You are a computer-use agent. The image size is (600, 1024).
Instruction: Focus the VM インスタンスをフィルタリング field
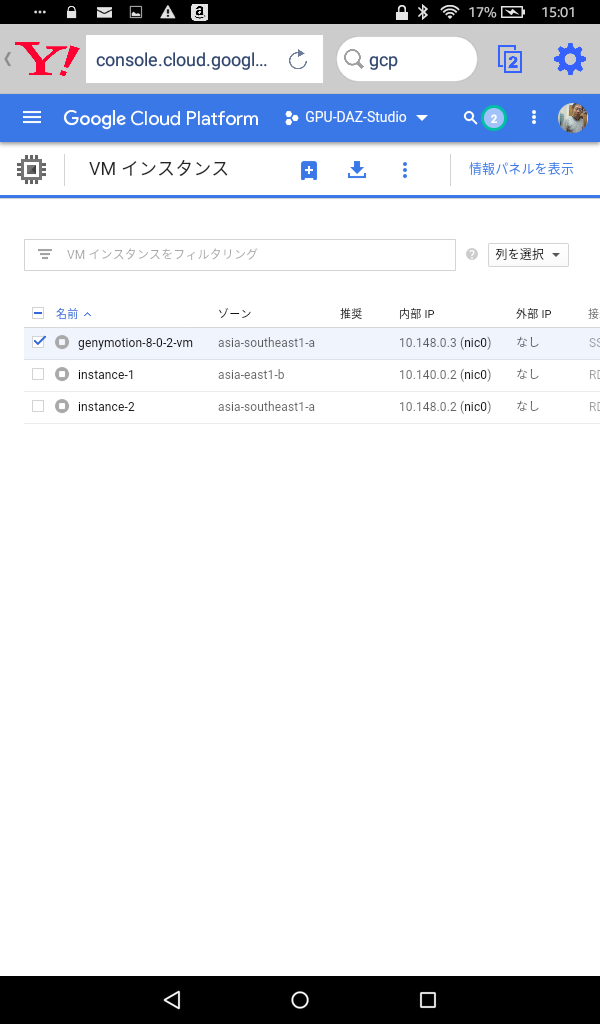pyautogui.click(x=240, y=255)
